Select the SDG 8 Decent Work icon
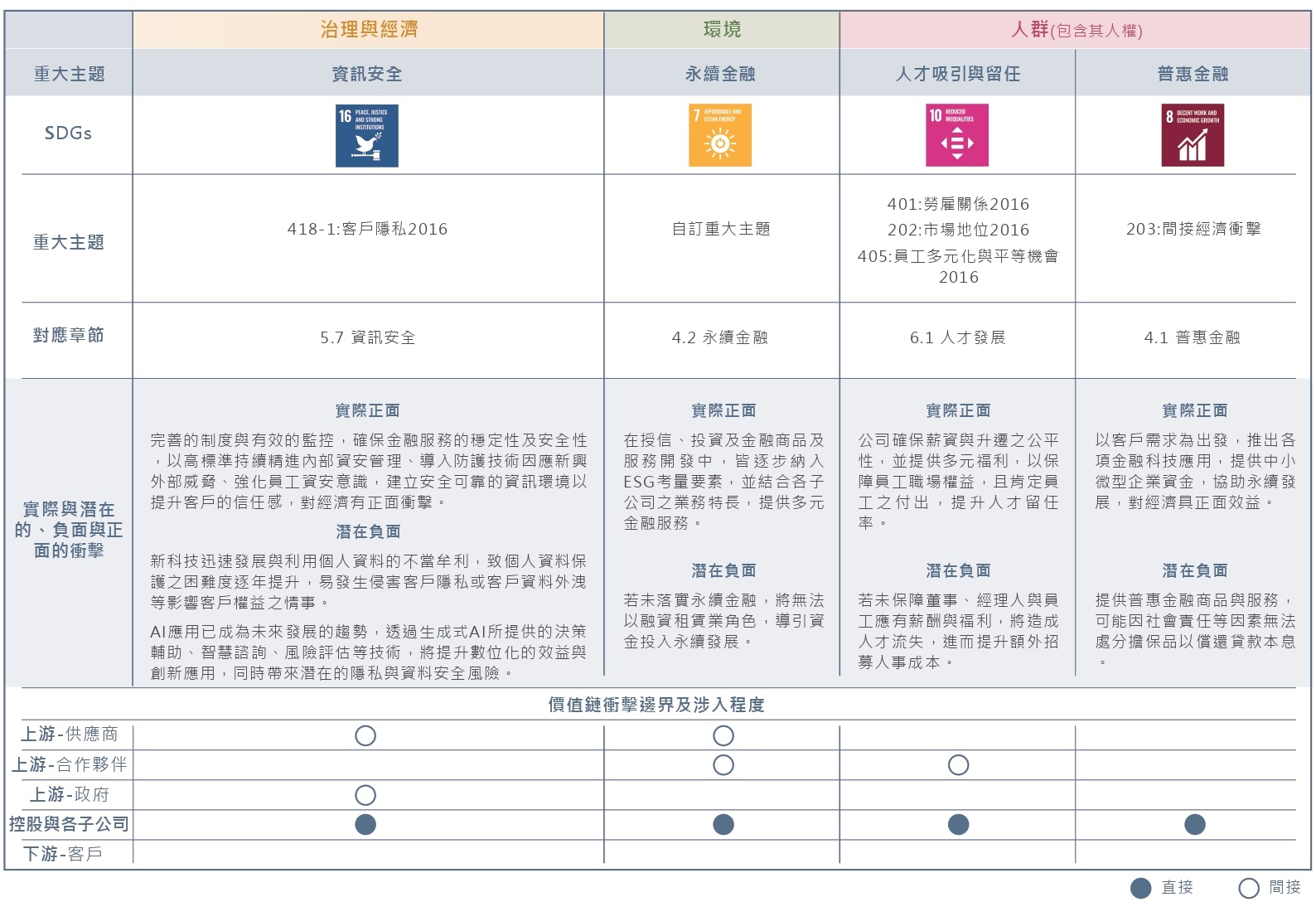 tap(1193, 136)
